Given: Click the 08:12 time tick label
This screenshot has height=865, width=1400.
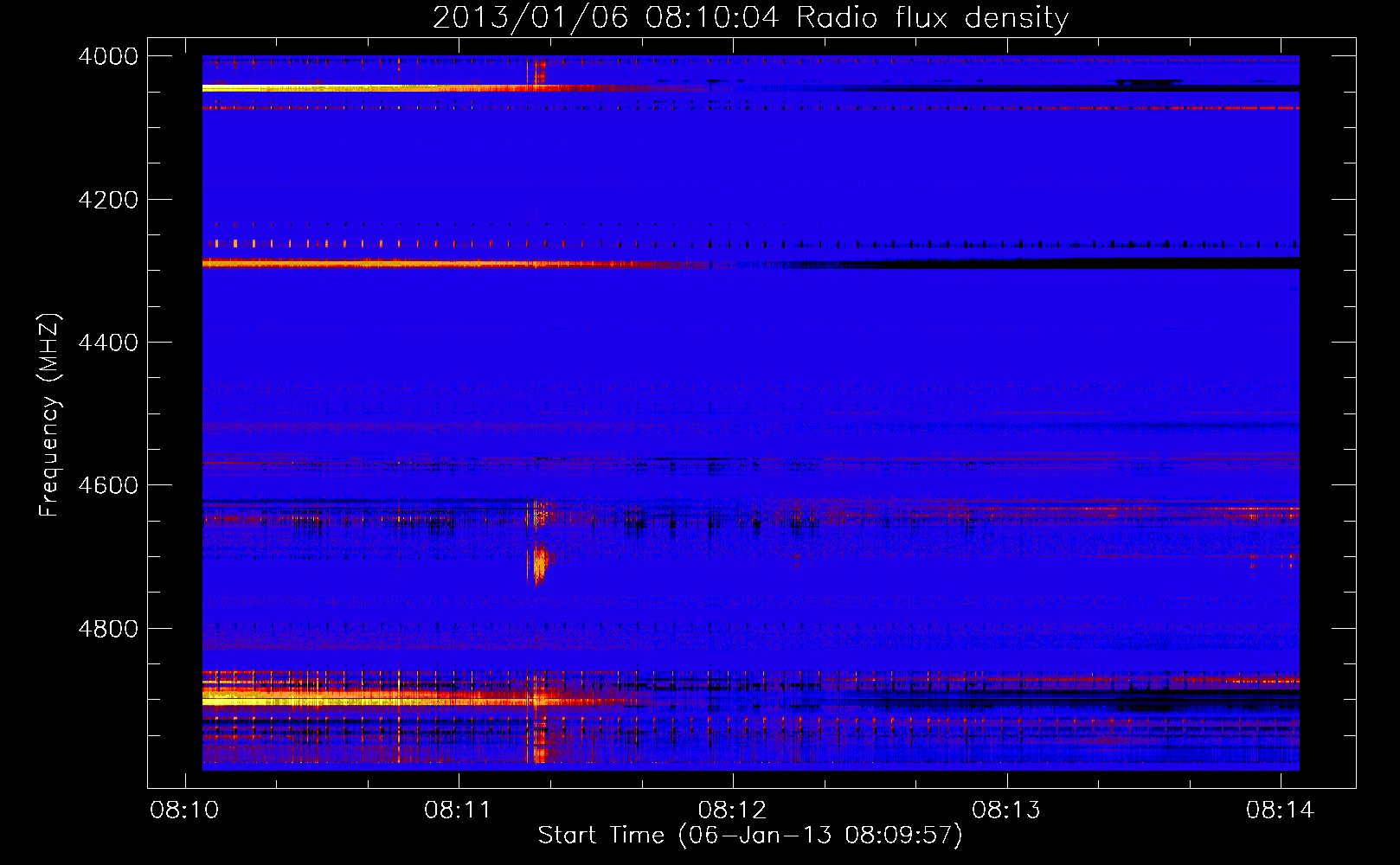Looking at the screenshot, I should (732, 811).
